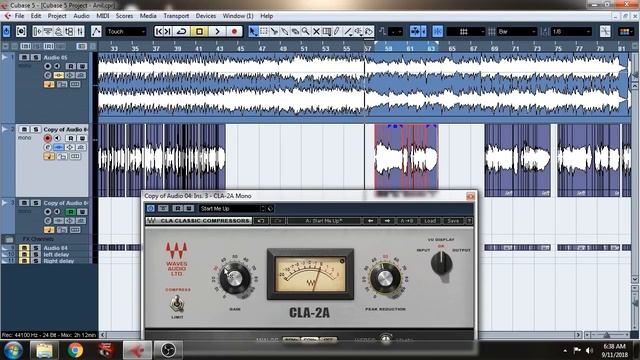Select the Erase tool
The image size is (640, 360).
[x=295, y=31]
